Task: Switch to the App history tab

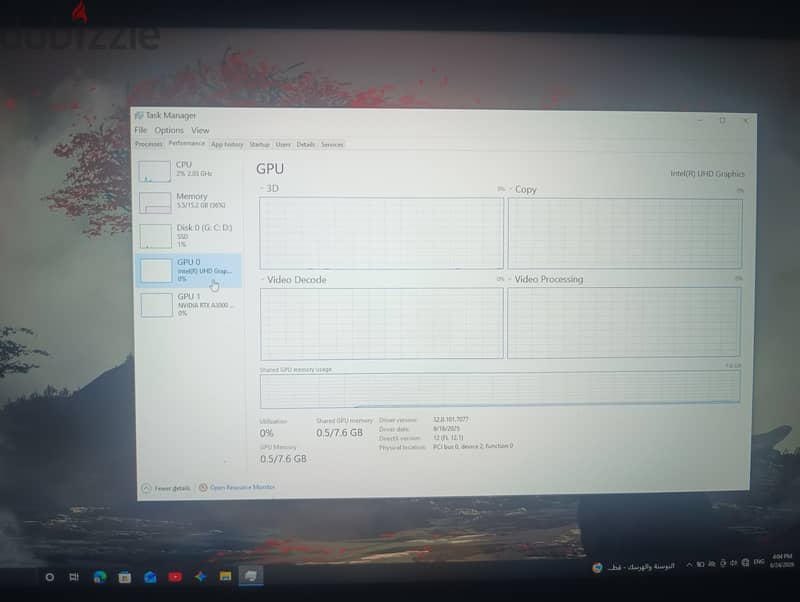Action: pyautogui.click(x=227, y=144)
